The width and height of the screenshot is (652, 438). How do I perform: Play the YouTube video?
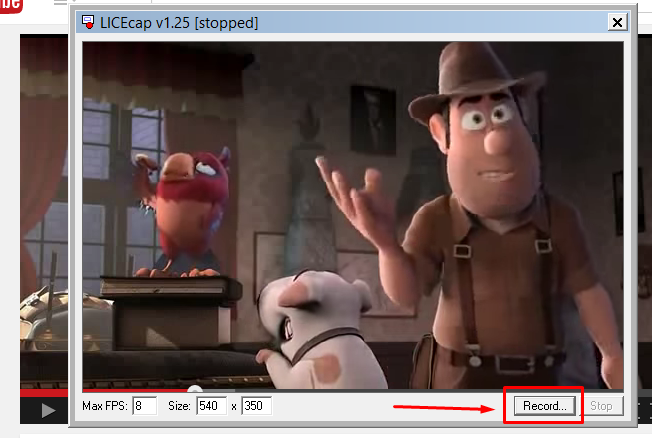coord(48,411)
